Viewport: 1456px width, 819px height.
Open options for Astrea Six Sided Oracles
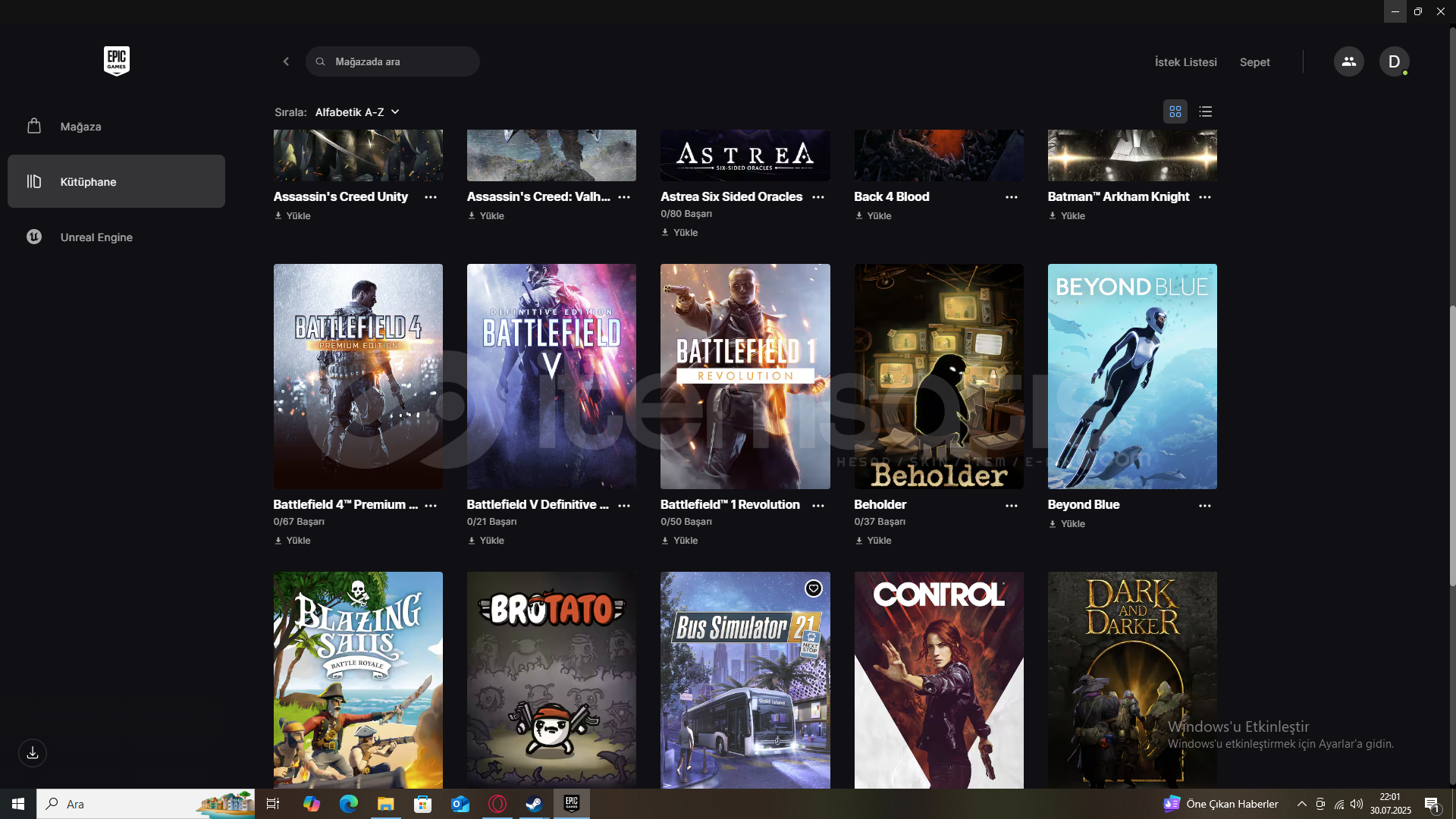[818, 197]
